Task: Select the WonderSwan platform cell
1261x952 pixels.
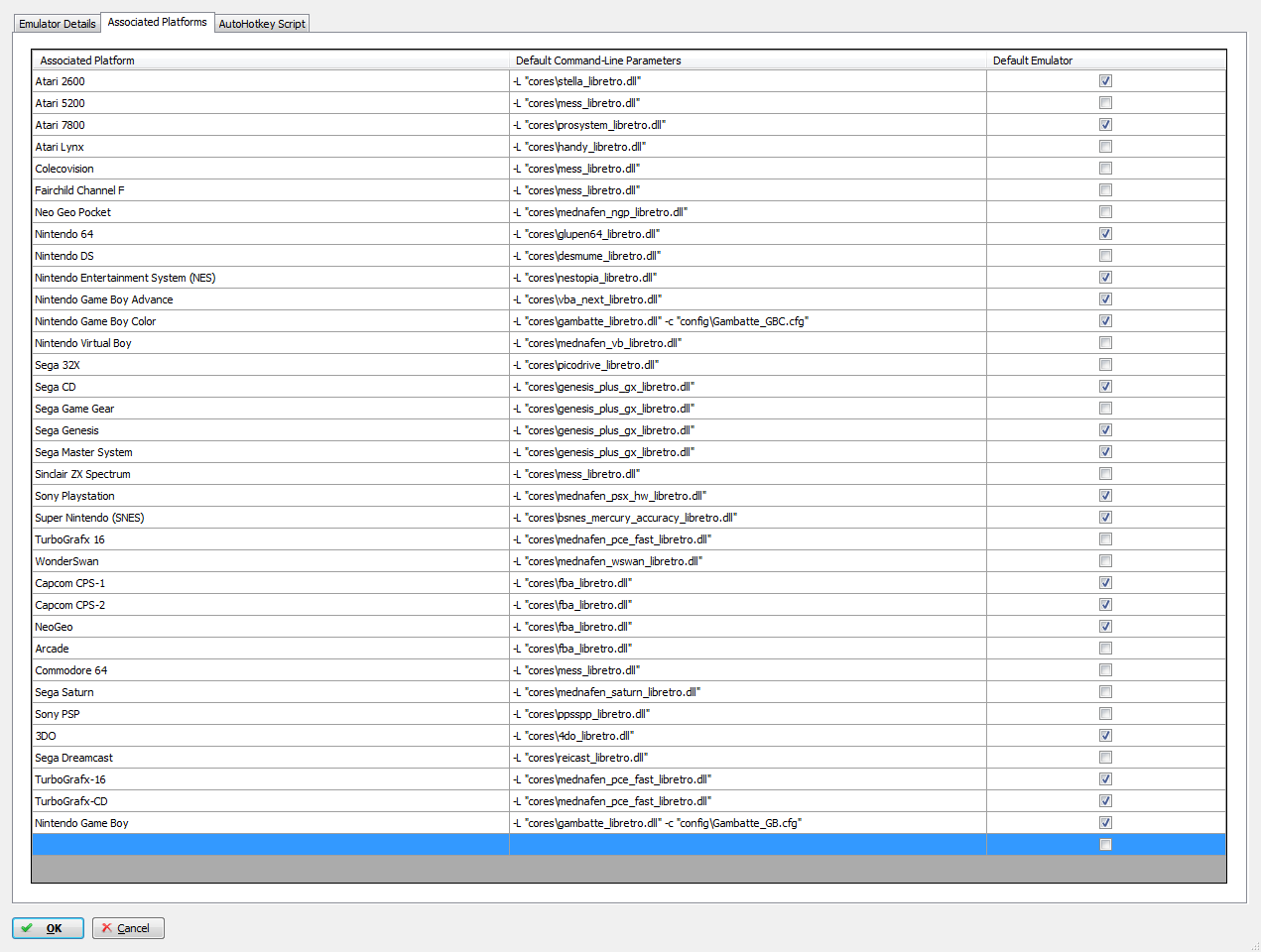Action: tap(271, 561)
